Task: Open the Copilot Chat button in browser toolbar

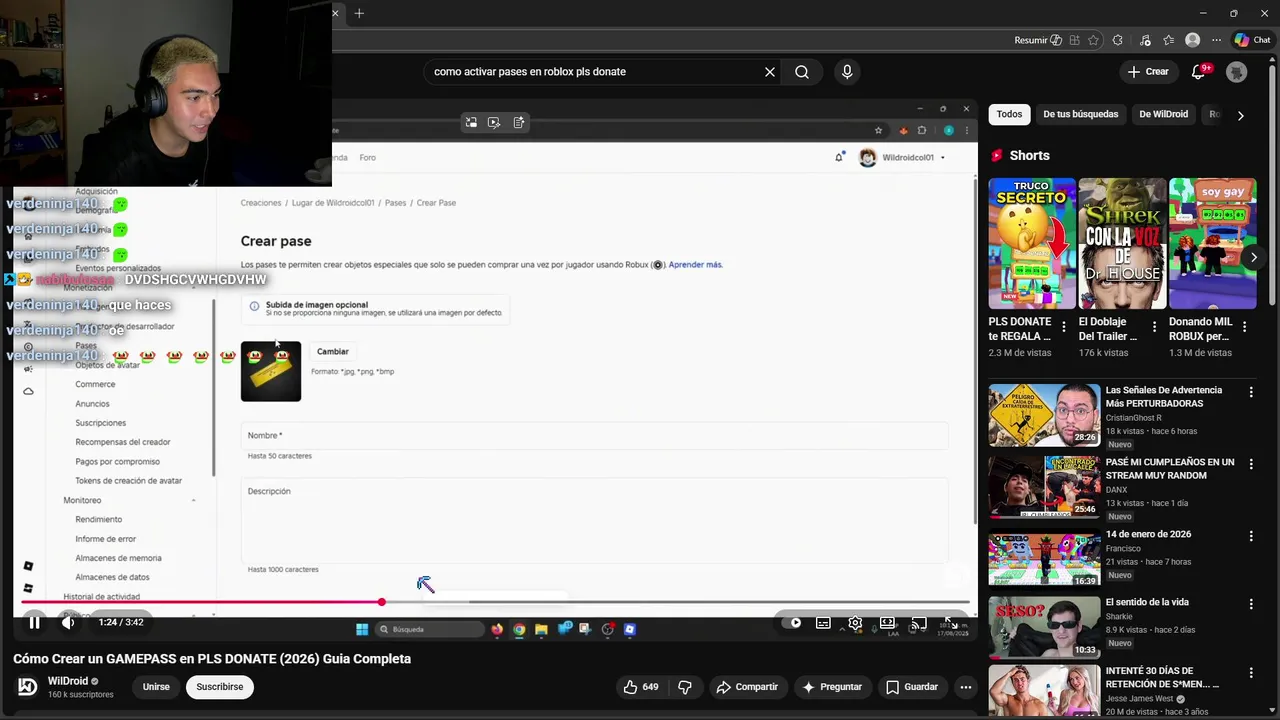Action: click(1252, 40)
